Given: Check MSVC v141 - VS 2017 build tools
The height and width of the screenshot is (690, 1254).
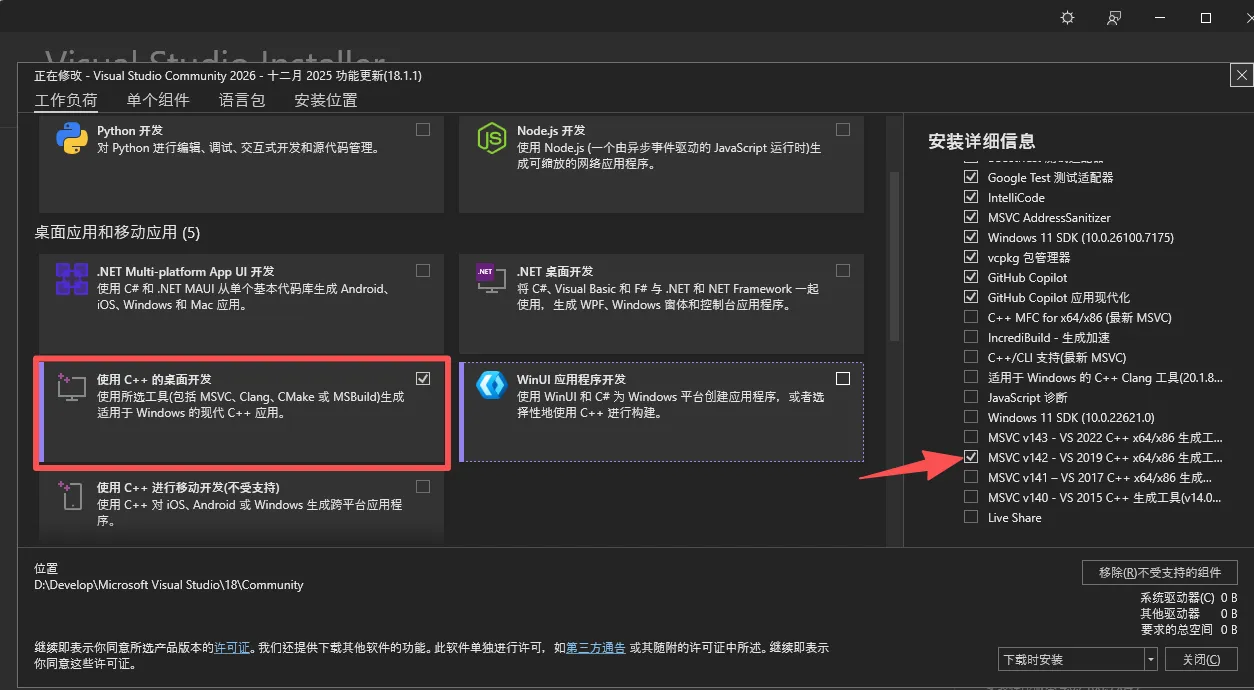Looking at the screenshot, I should [971, 477].
